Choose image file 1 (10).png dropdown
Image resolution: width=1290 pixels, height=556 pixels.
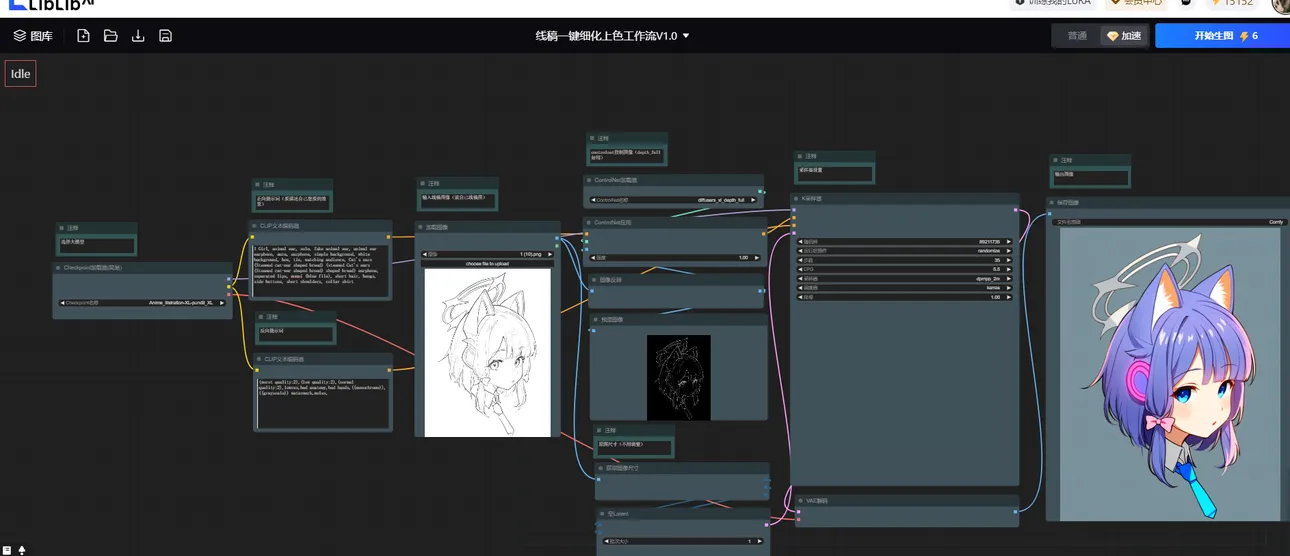[487, 254]
